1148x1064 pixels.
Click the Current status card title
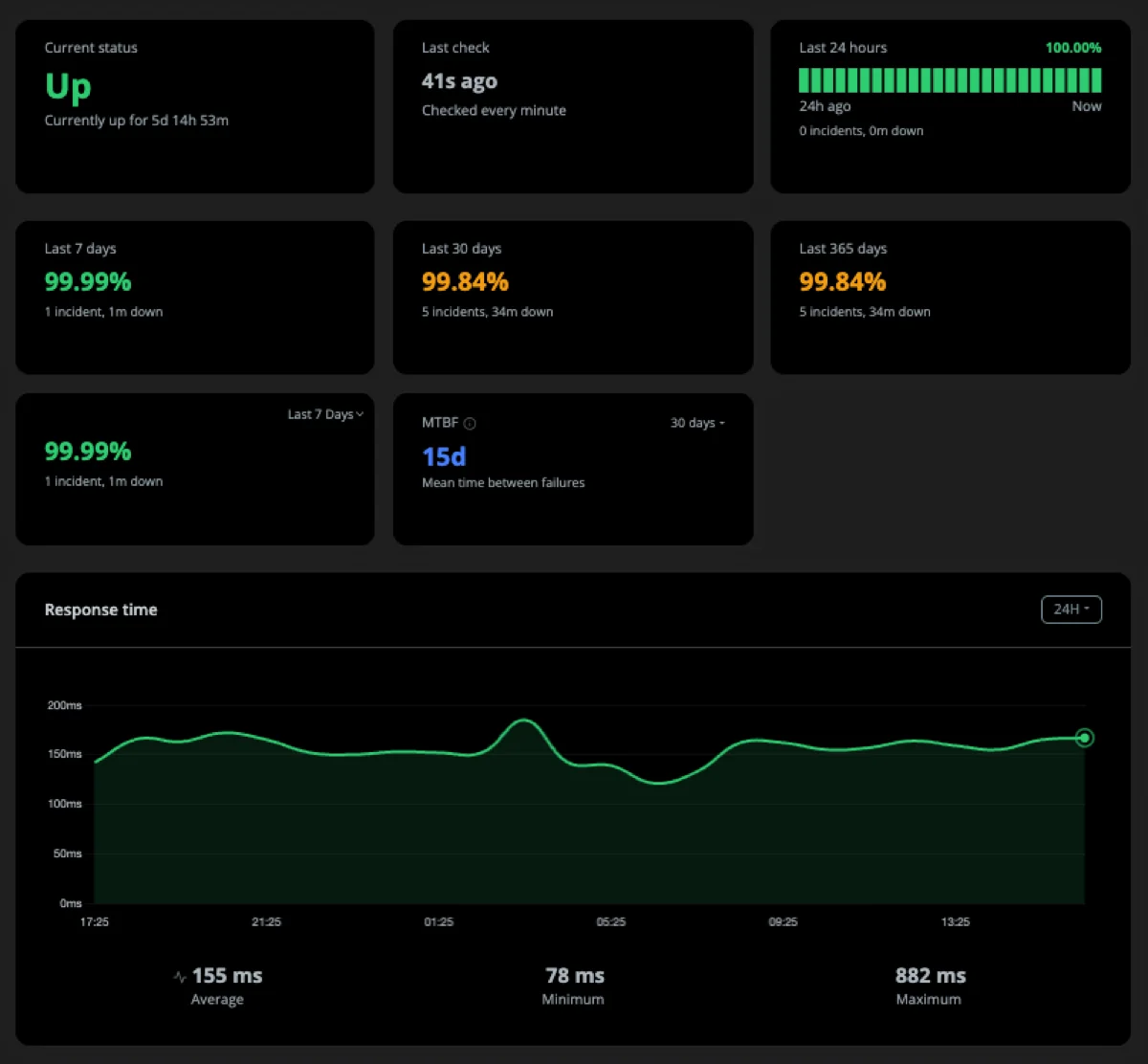tap(91, 48)
